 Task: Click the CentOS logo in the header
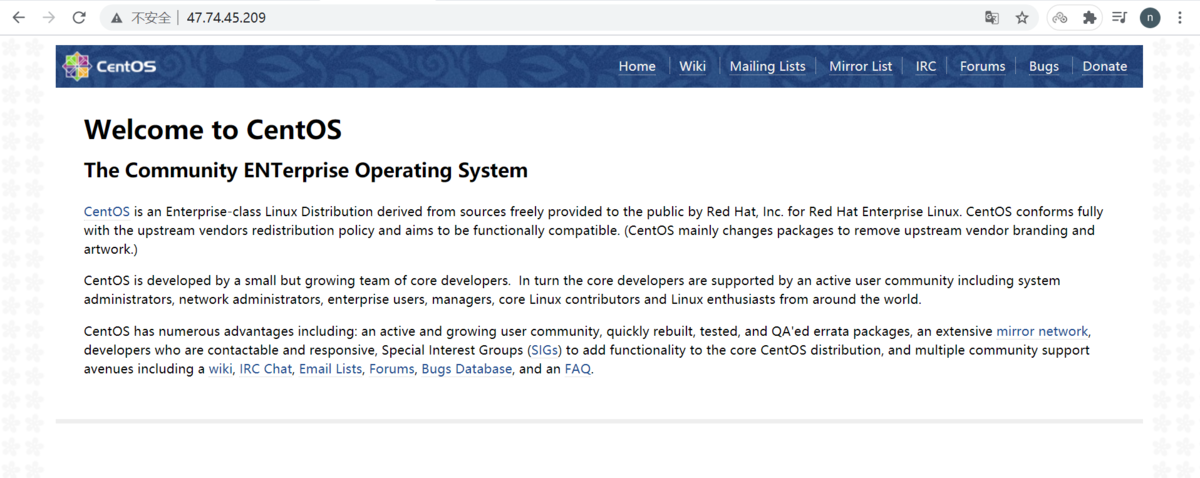[x=110, y=66]
